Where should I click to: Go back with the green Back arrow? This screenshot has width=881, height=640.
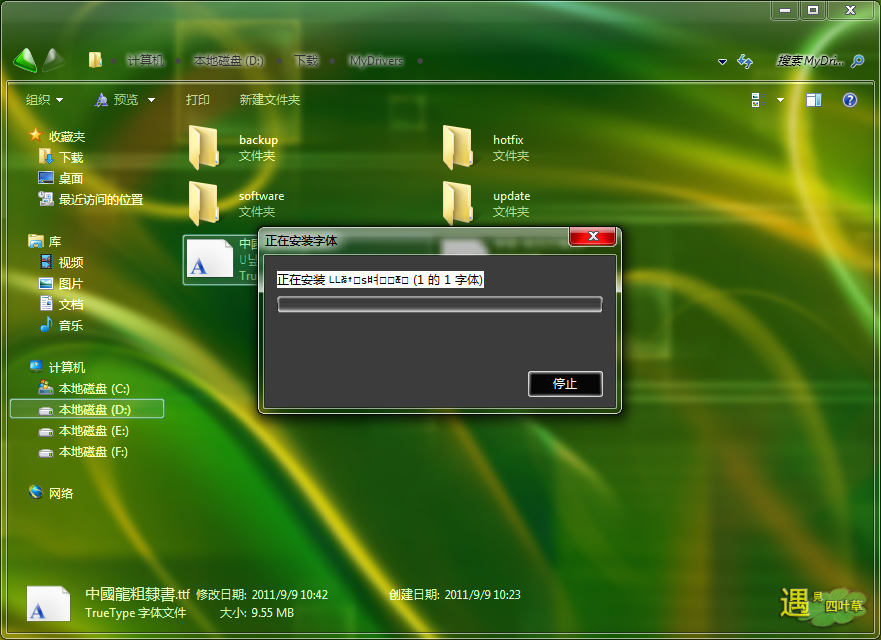[x=25, y=60]
